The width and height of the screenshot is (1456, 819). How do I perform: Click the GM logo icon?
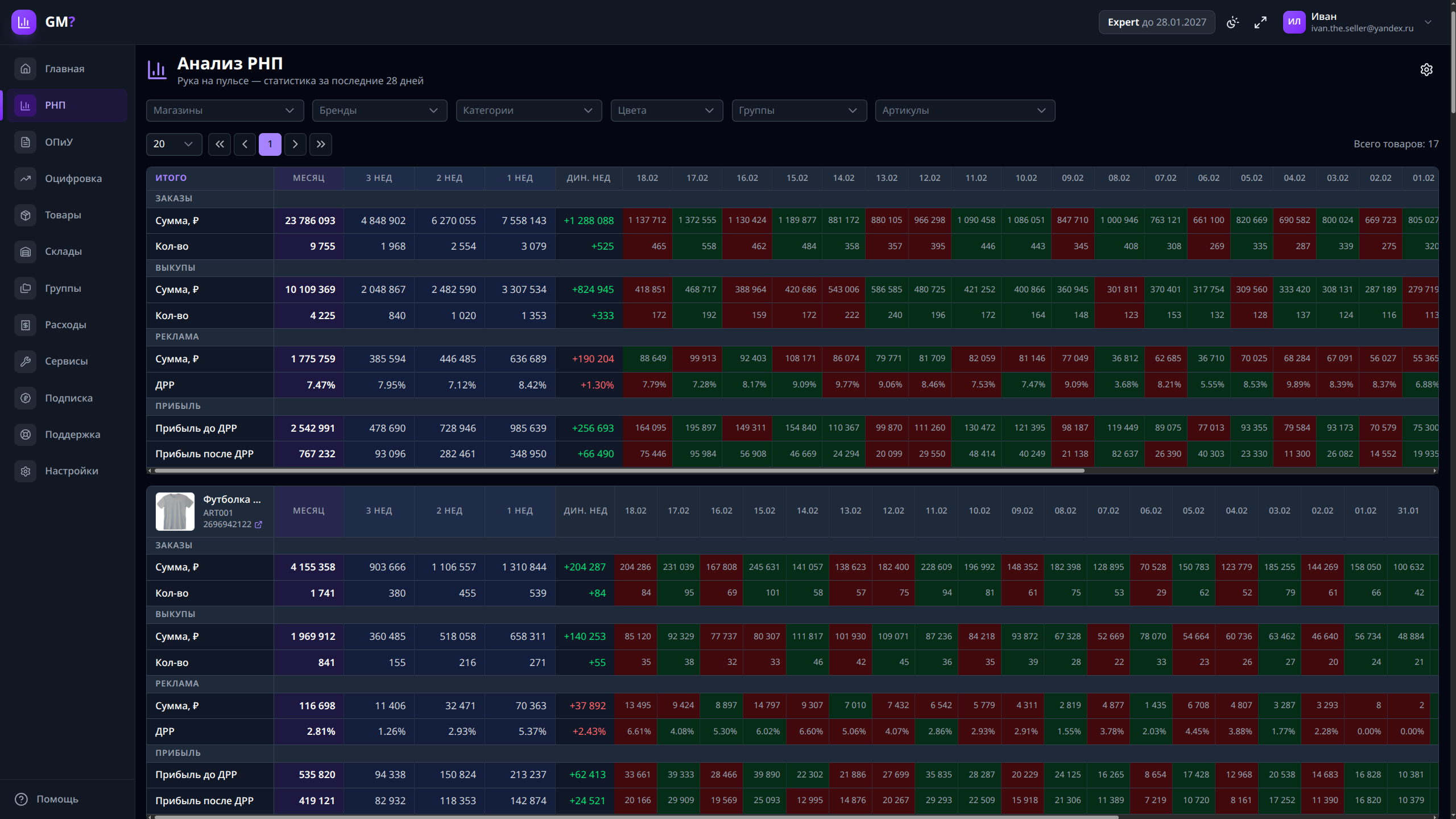coord(24,22)
